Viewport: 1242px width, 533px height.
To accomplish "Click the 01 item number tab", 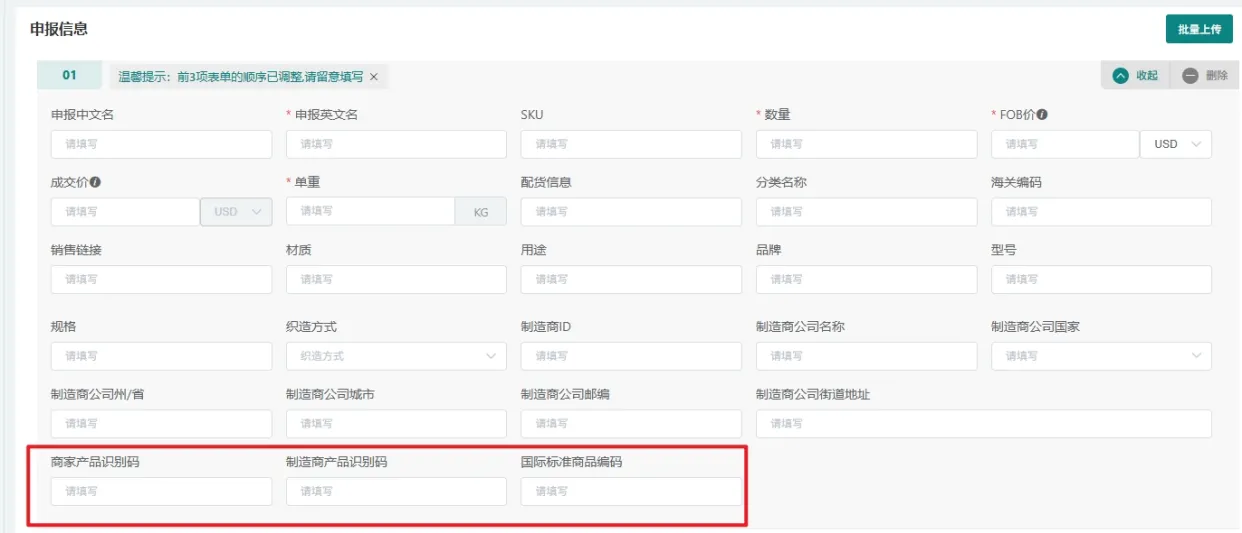I will pos(69,75).
